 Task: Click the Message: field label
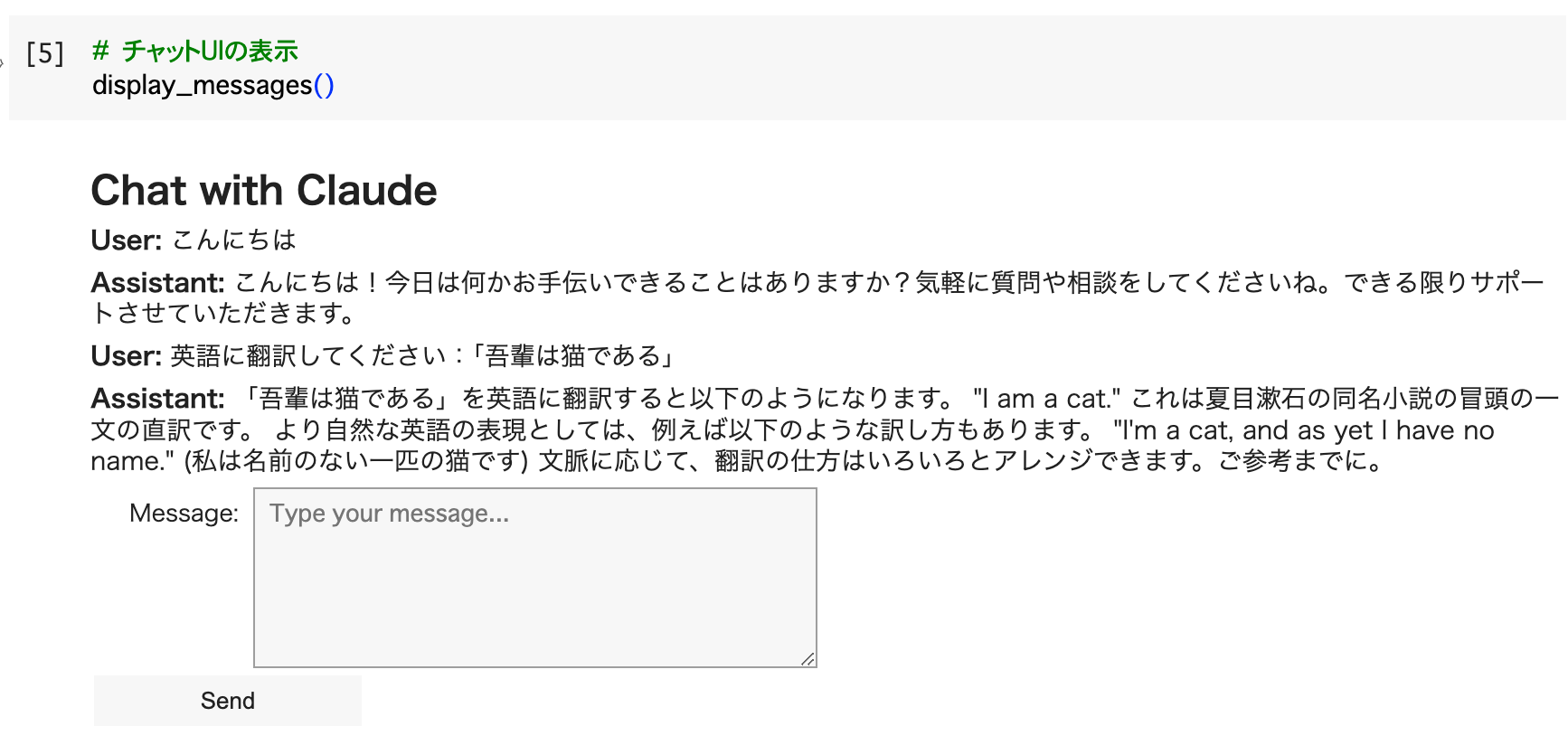[x=184, y=514]
